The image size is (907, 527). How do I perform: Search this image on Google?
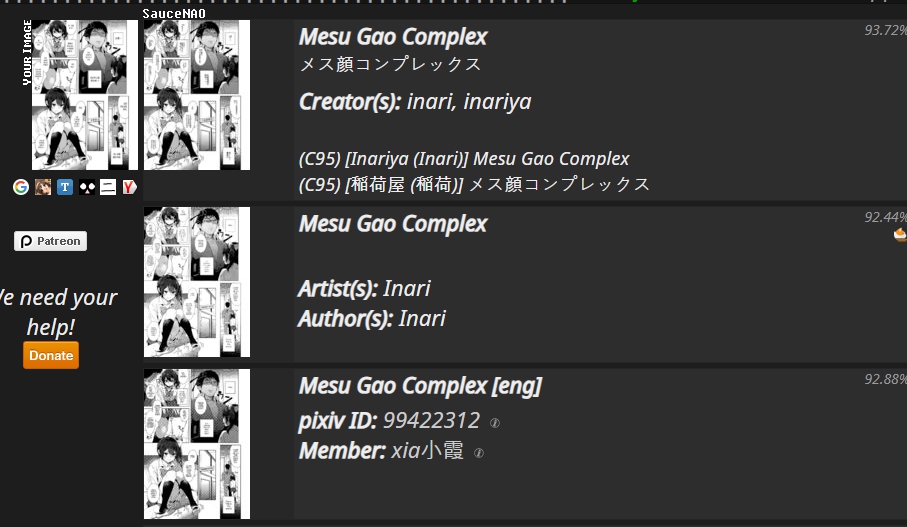click(21, 187)
